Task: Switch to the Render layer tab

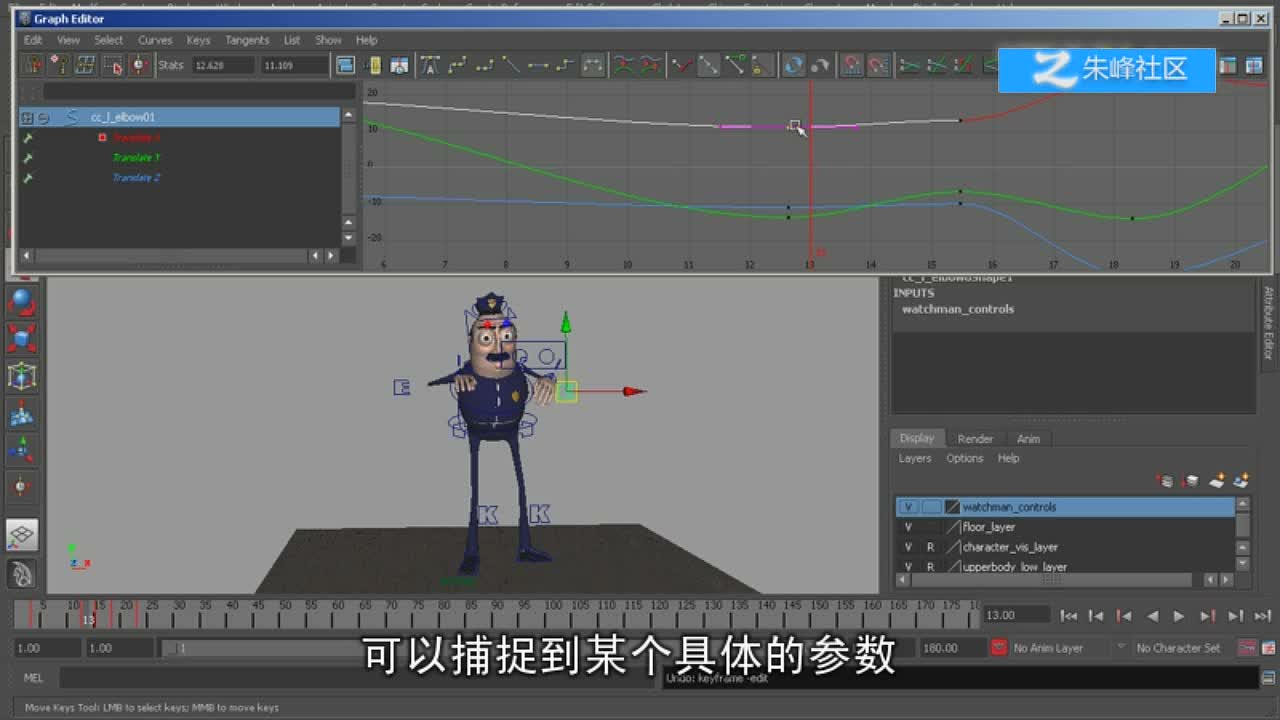Action: [x=975, y=439]
